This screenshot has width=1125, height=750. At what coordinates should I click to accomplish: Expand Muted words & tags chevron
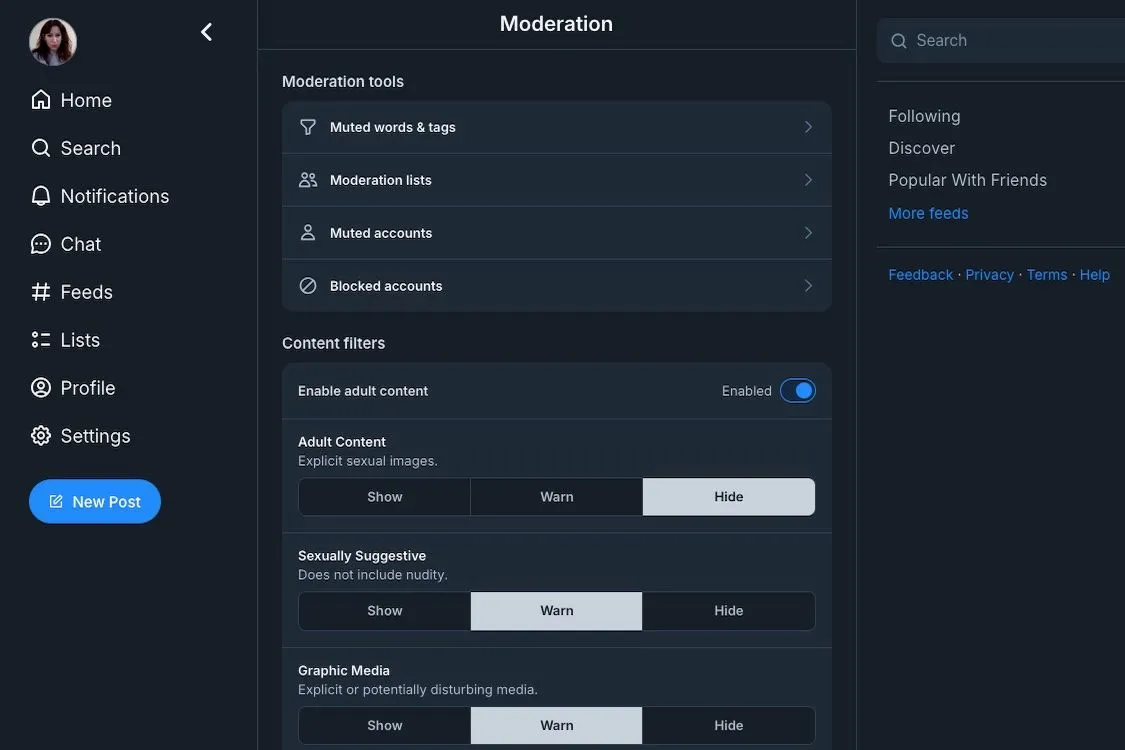(x=808, y=127)
